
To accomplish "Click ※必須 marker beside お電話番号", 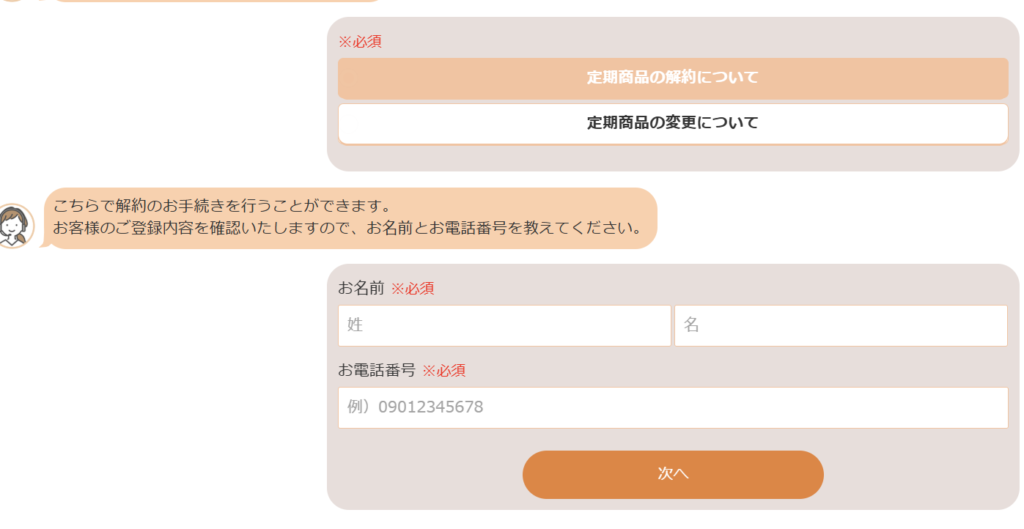I will click(443, 370).
